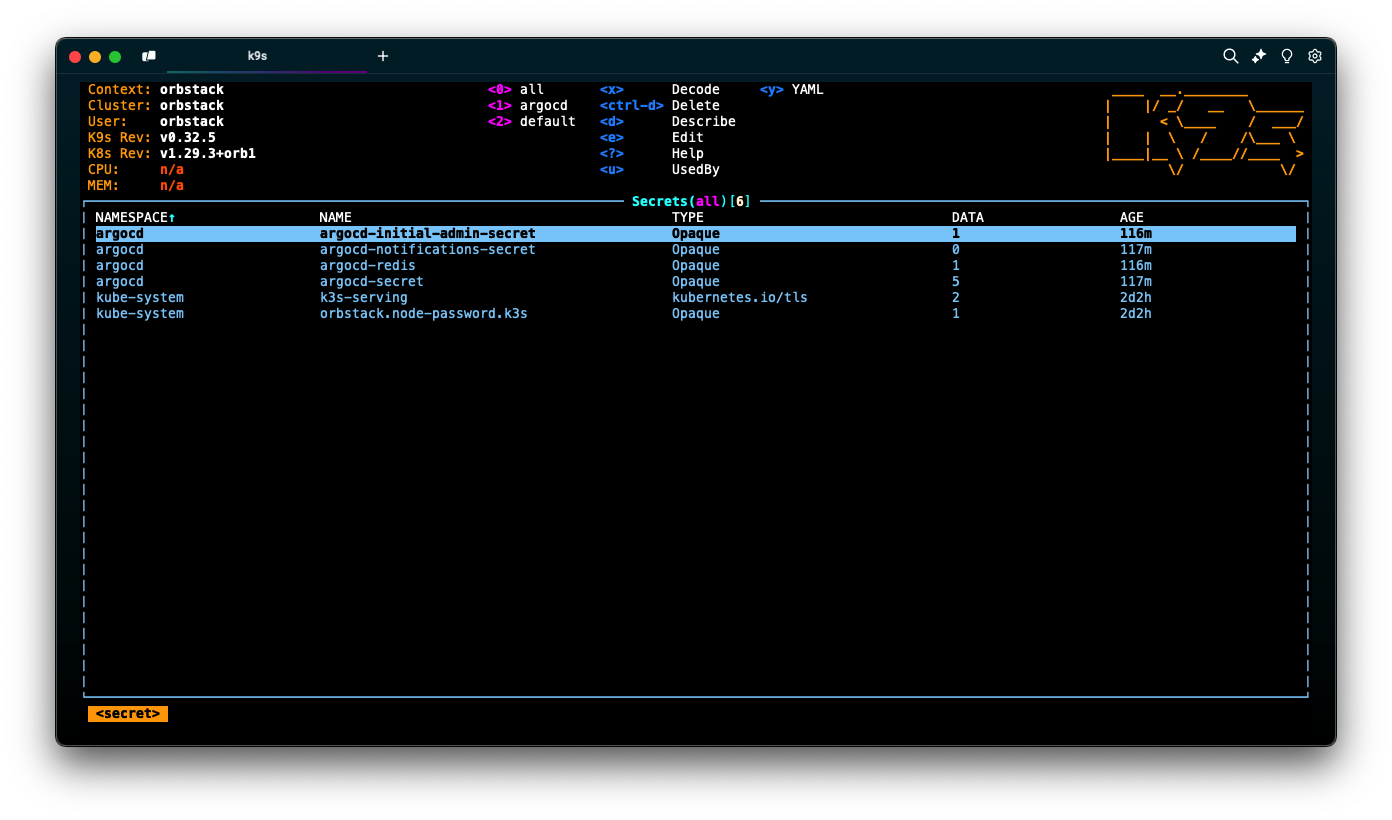Click the Edit command hint
This screenshot has width=1392, height=820.
click(x=688, y=137)
